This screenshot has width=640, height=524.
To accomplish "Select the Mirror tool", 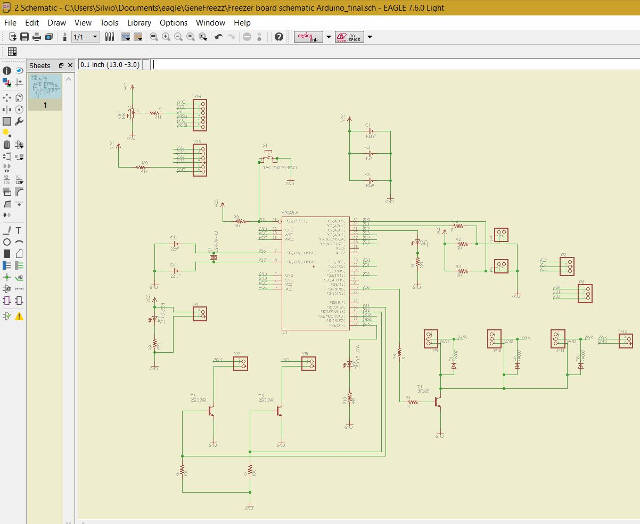I will click(x=7, y=110).
